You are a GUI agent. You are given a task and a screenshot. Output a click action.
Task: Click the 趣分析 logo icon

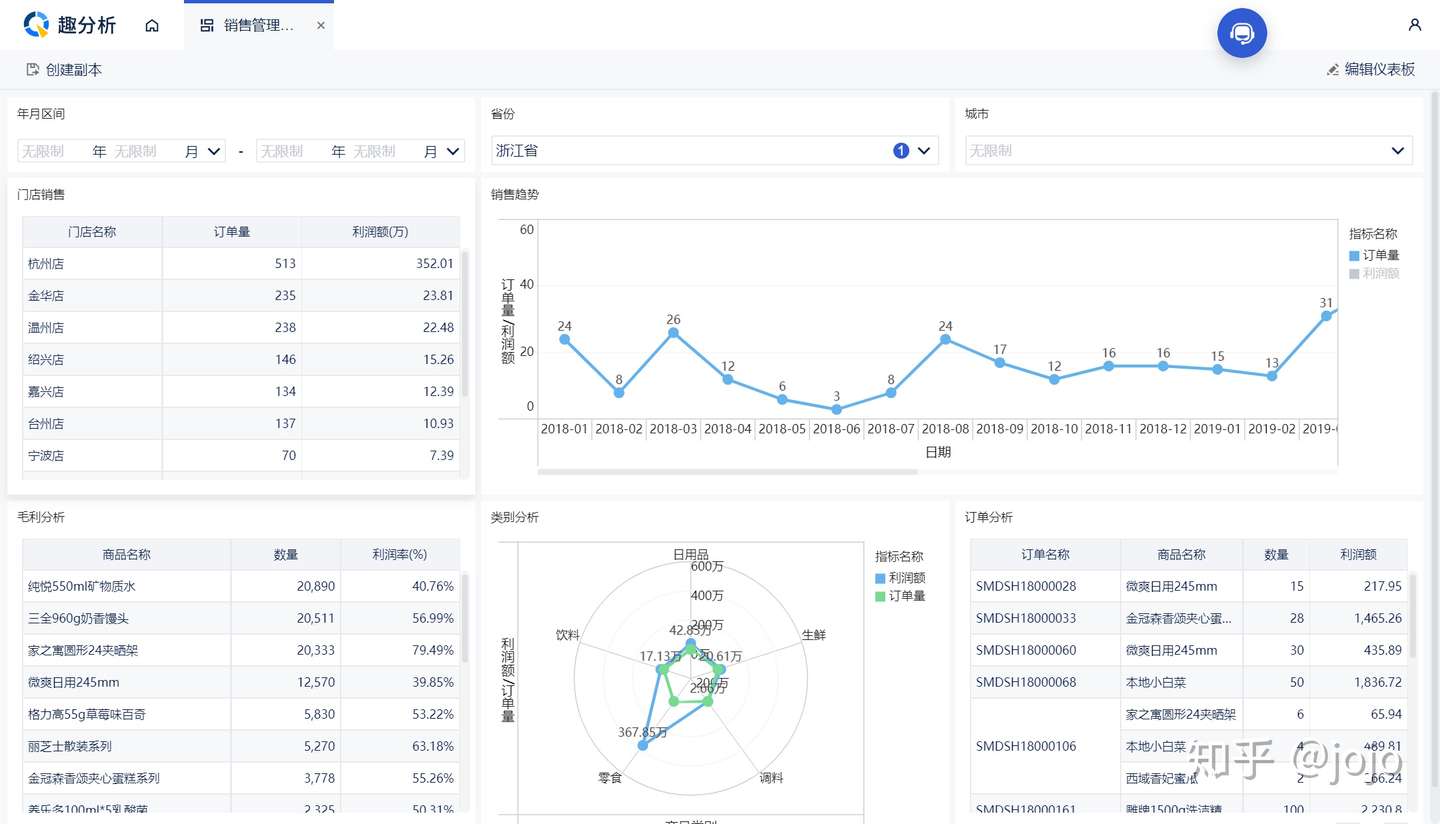pos(36,25)
